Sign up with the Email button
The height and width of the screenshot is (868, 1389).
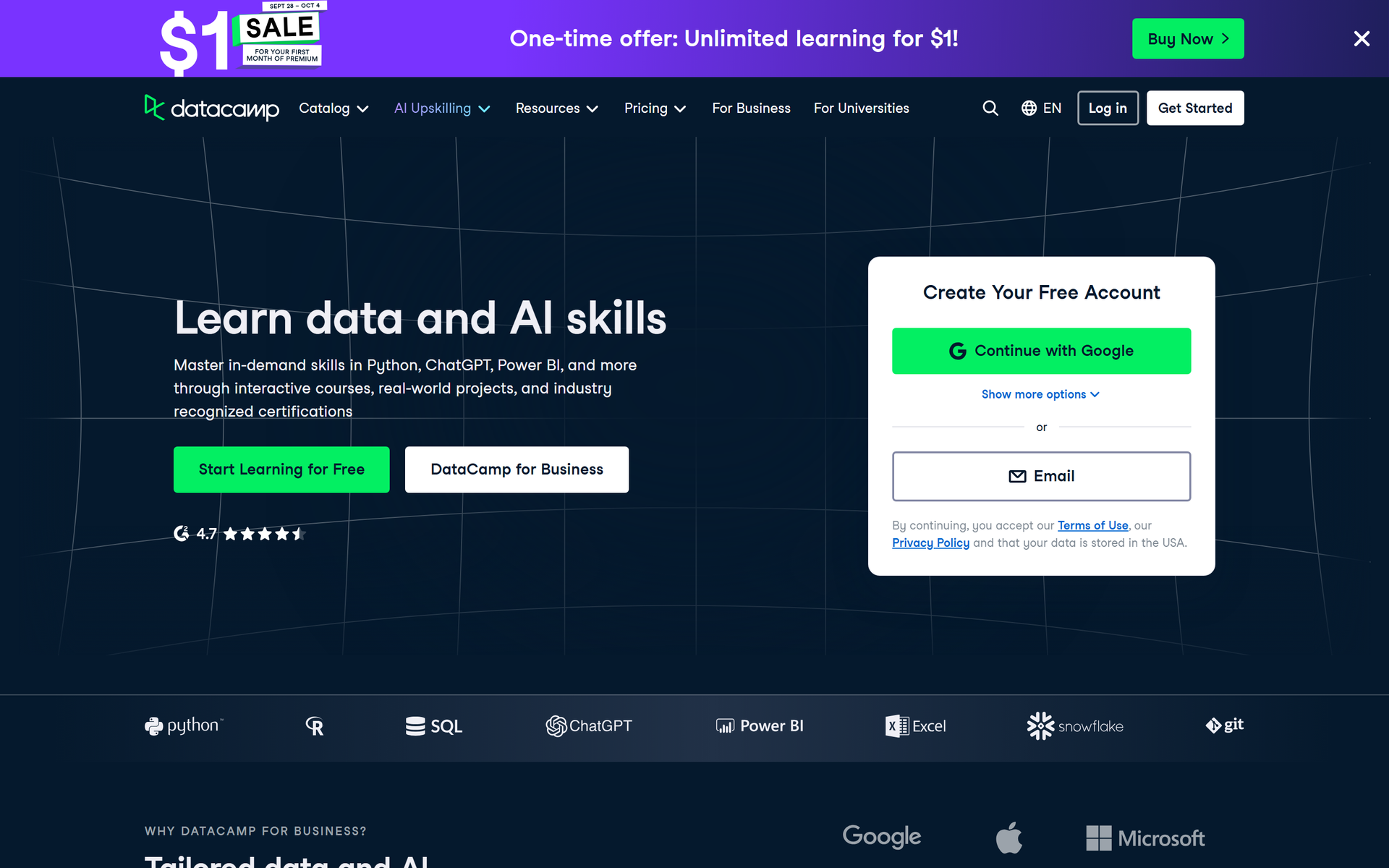point(1041,476)
